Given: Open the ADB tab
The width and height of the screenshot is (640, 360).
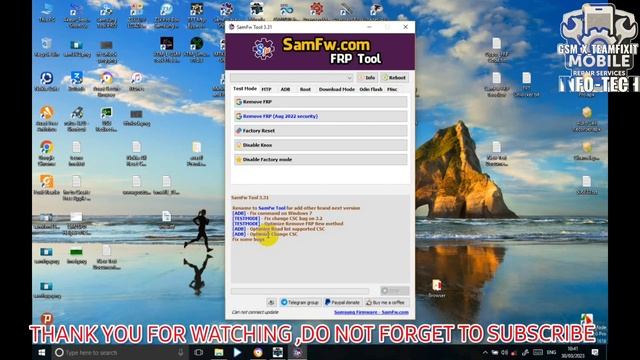Looking at the screenshot, I should coord(285,89).
